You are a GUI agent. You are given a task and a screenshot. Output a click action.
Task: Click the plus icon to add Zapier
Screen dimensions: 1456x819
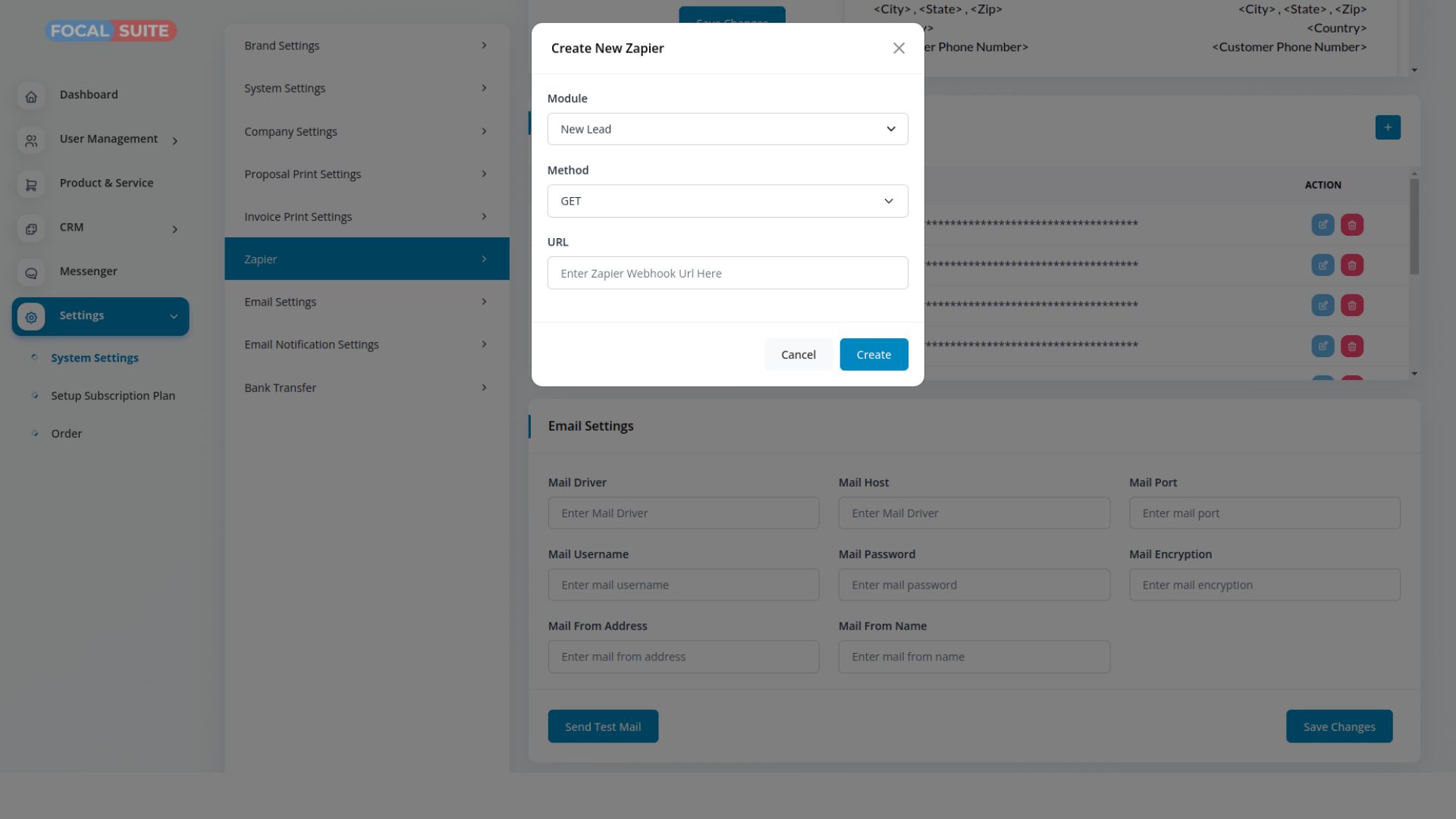(x=1388, y=127)
